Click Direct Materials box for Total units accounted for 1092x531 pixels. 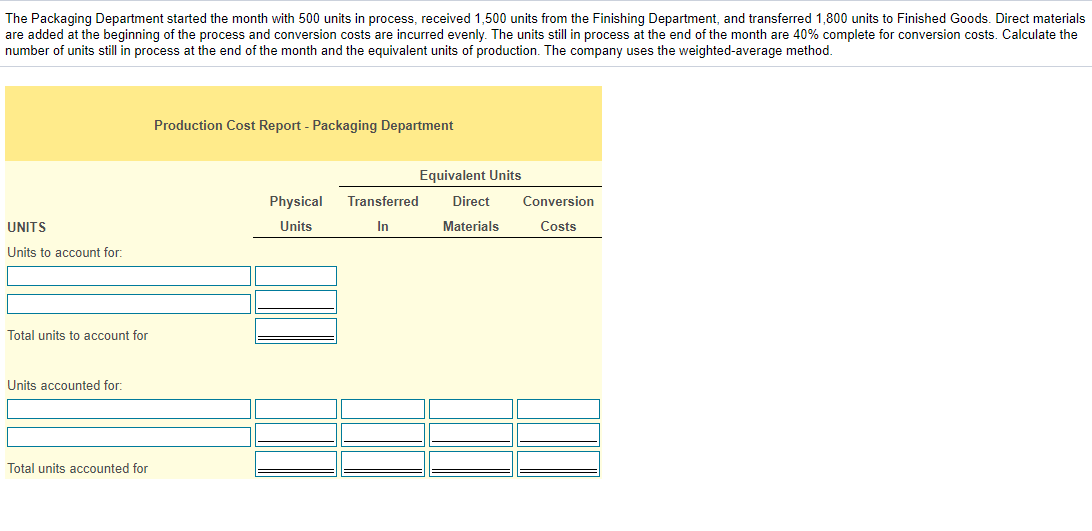(x=471, y=464)
